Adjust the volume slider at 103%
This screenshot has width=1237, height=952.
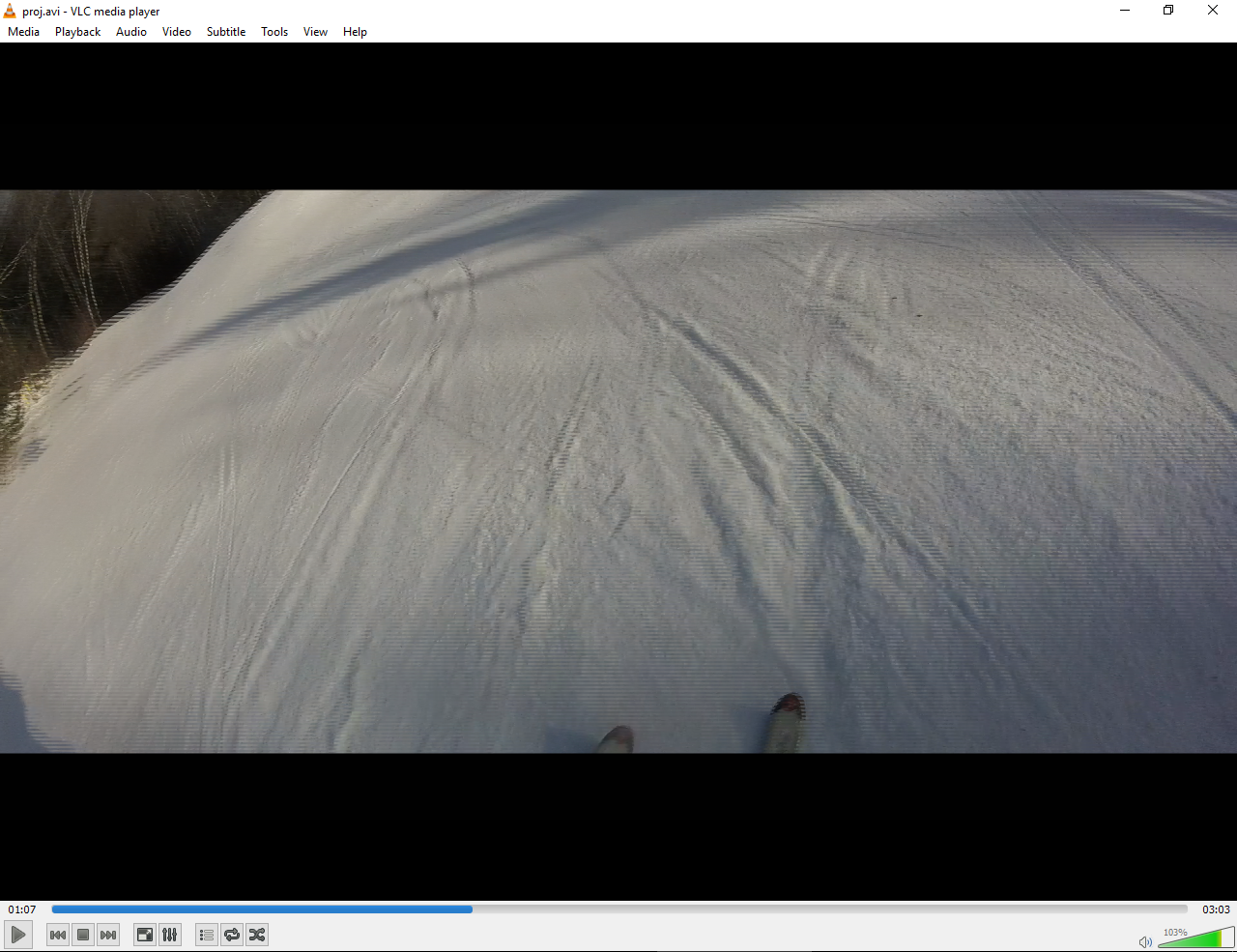click(x=1196, y=938)
